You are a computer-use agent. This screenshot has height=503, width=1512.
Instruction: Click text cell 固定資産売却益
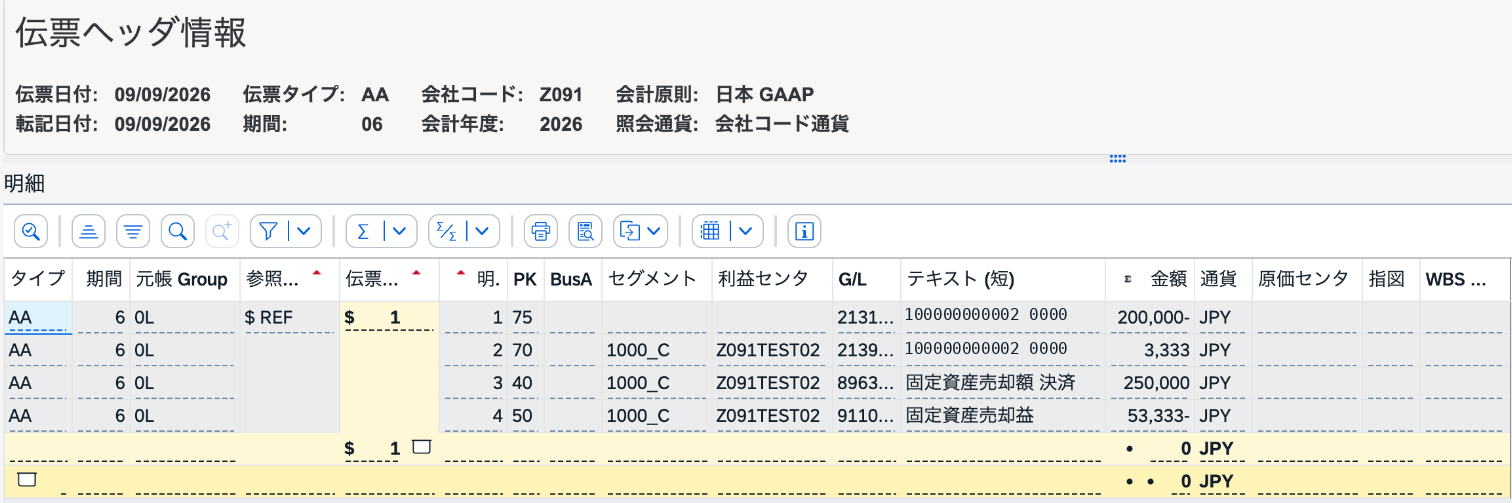[x=1003, y=415]
